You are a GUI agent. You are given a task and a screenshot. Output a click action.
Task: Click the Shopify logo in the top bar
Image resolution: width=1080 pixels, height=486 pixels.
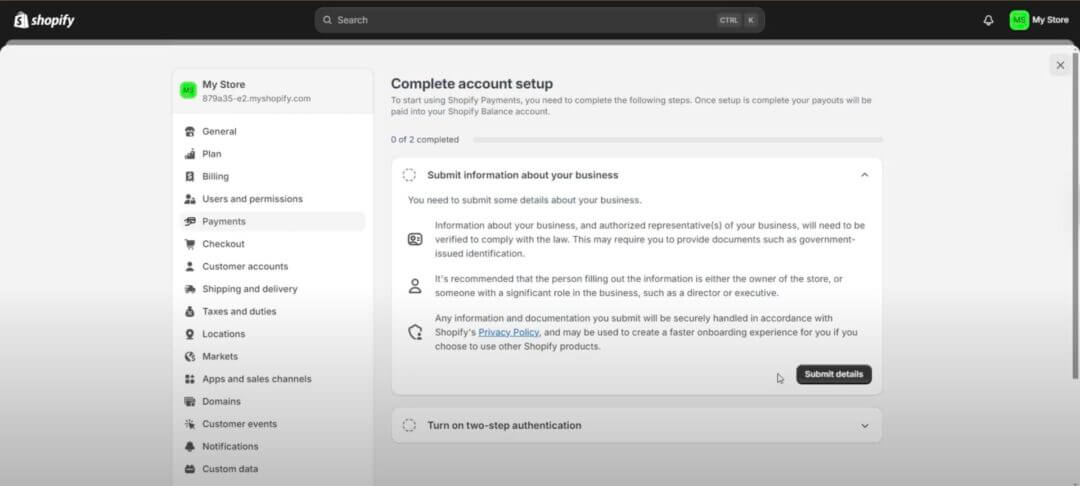pos(44,20)
